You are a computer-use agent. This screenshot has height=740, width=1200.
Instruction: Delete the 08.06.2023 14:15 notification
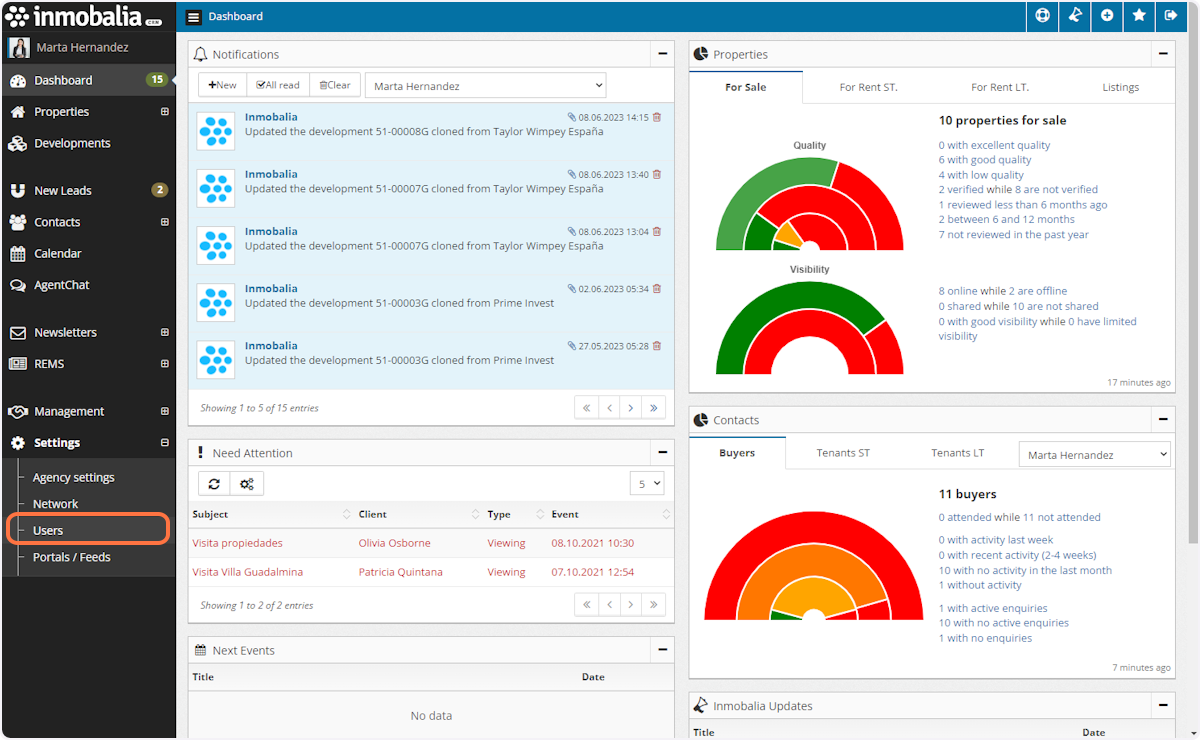(657, 117)
